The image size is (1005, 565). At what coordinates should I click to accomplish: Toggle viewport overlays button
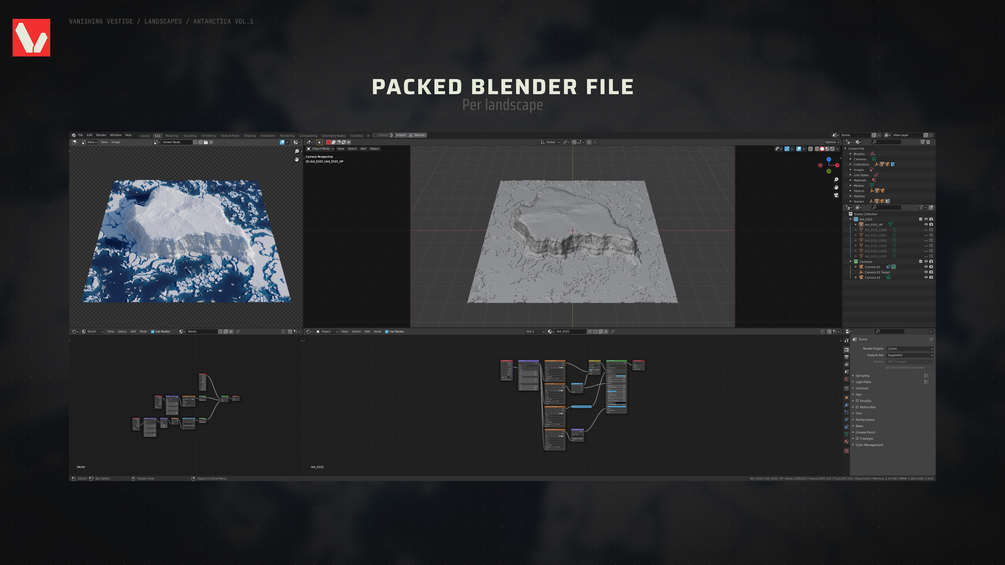coord(799,149)
